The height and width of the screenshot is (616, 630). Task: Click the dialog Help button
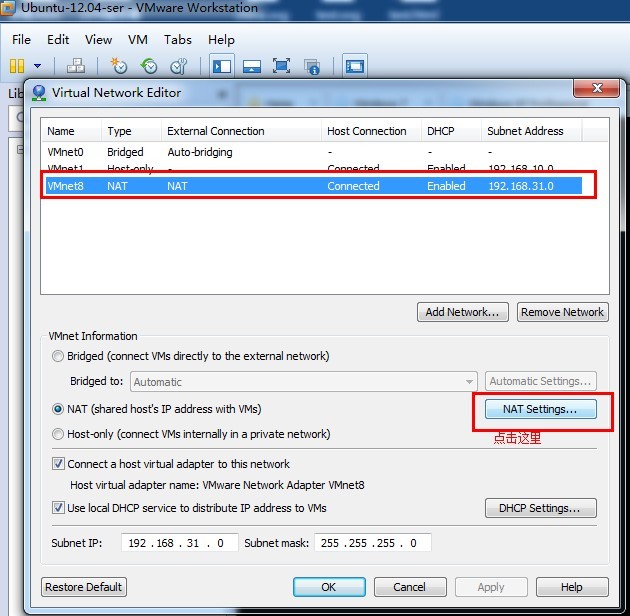tap(572, 587)
